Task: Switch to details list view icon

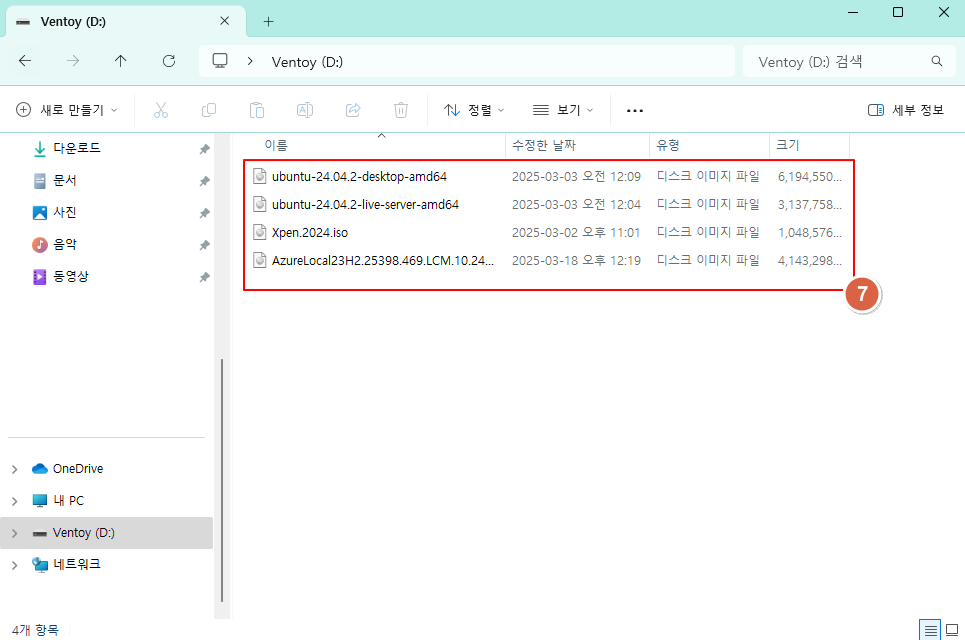Action: pyautogui.click(x=931, y=630)
